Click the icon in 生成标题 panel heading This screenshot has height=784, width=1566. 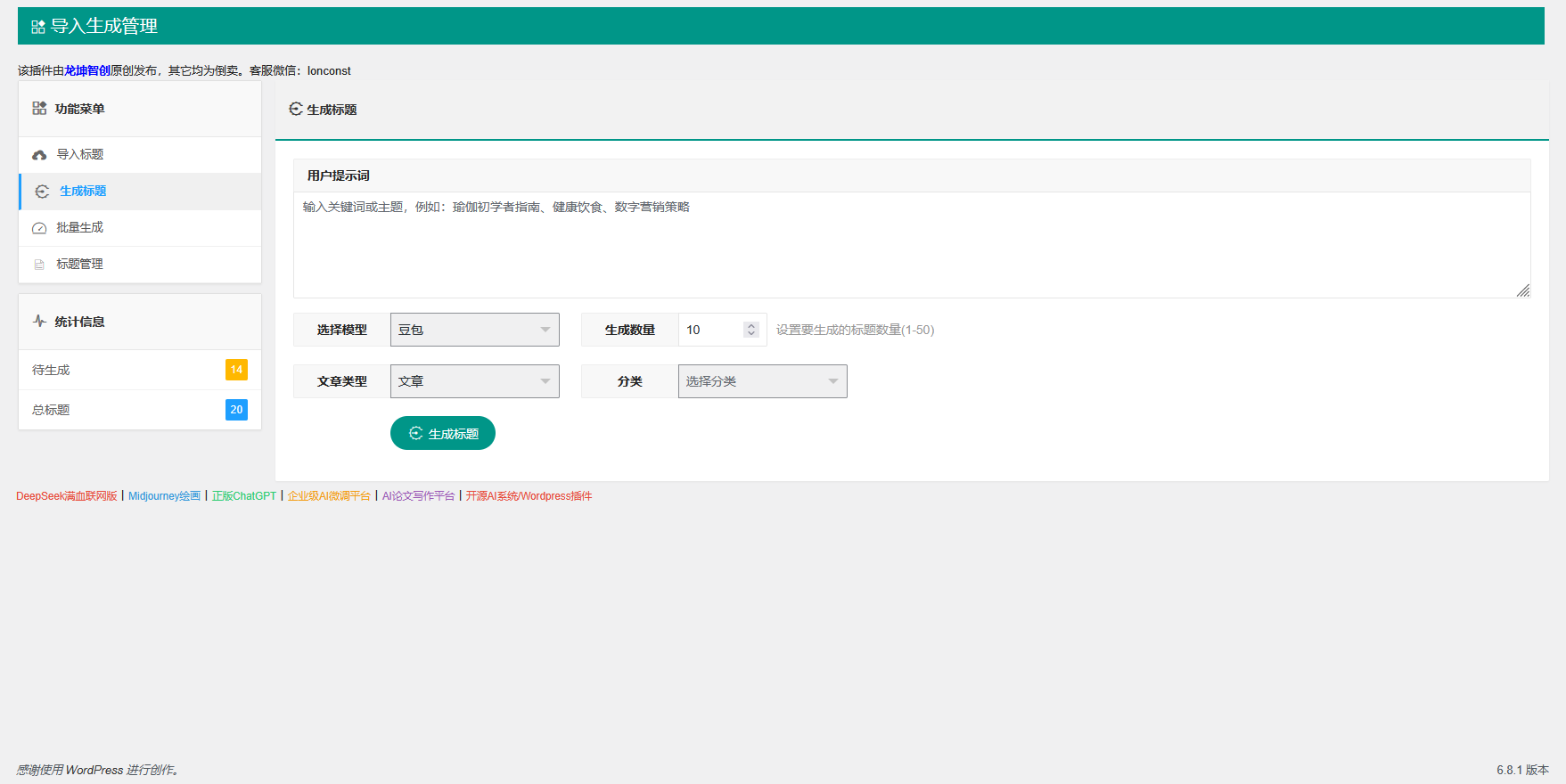click(296, 110)
